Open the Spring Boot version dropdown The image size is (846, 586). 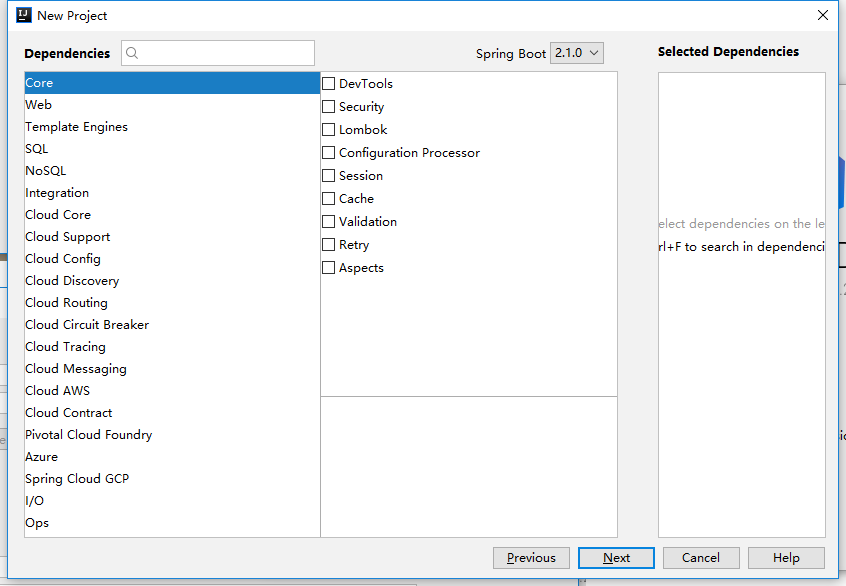[577, 53]
